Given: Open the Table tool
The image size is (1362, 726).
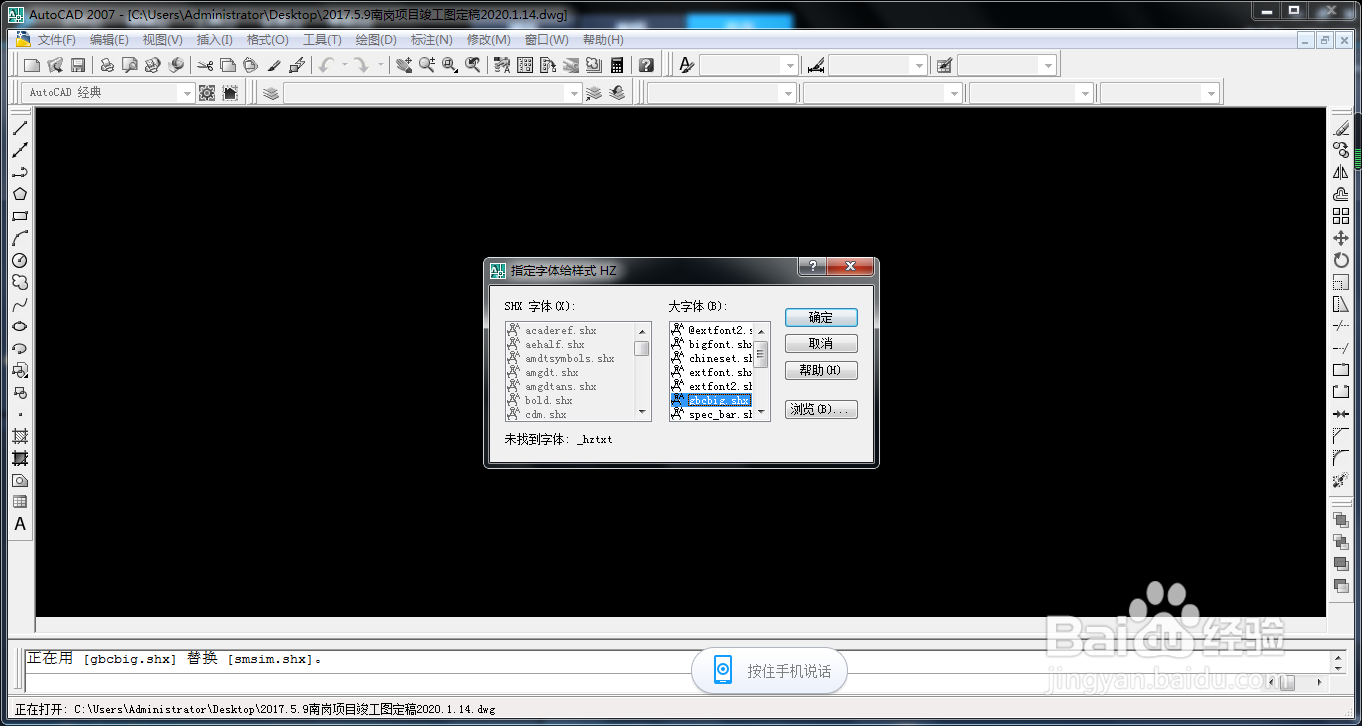Looking at the screenshot, I should pos(20,502).
